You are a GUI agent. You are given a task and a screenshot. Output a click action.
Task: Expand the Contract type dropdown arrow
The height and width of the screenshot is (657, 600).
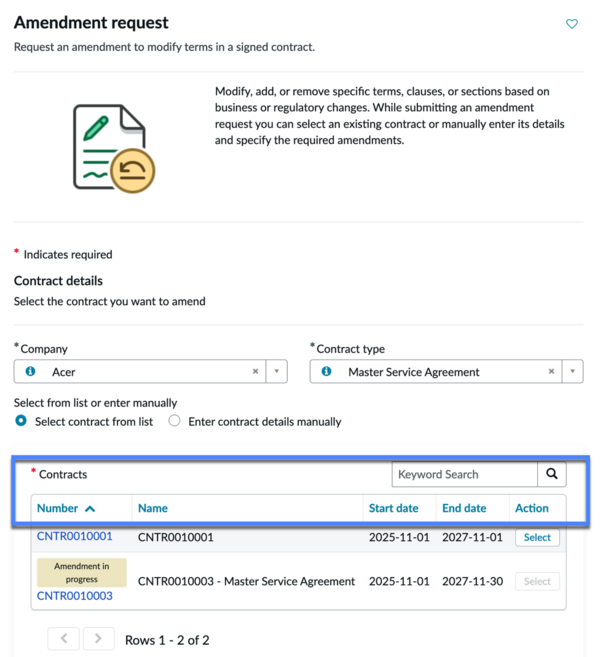tap(572, 371)
